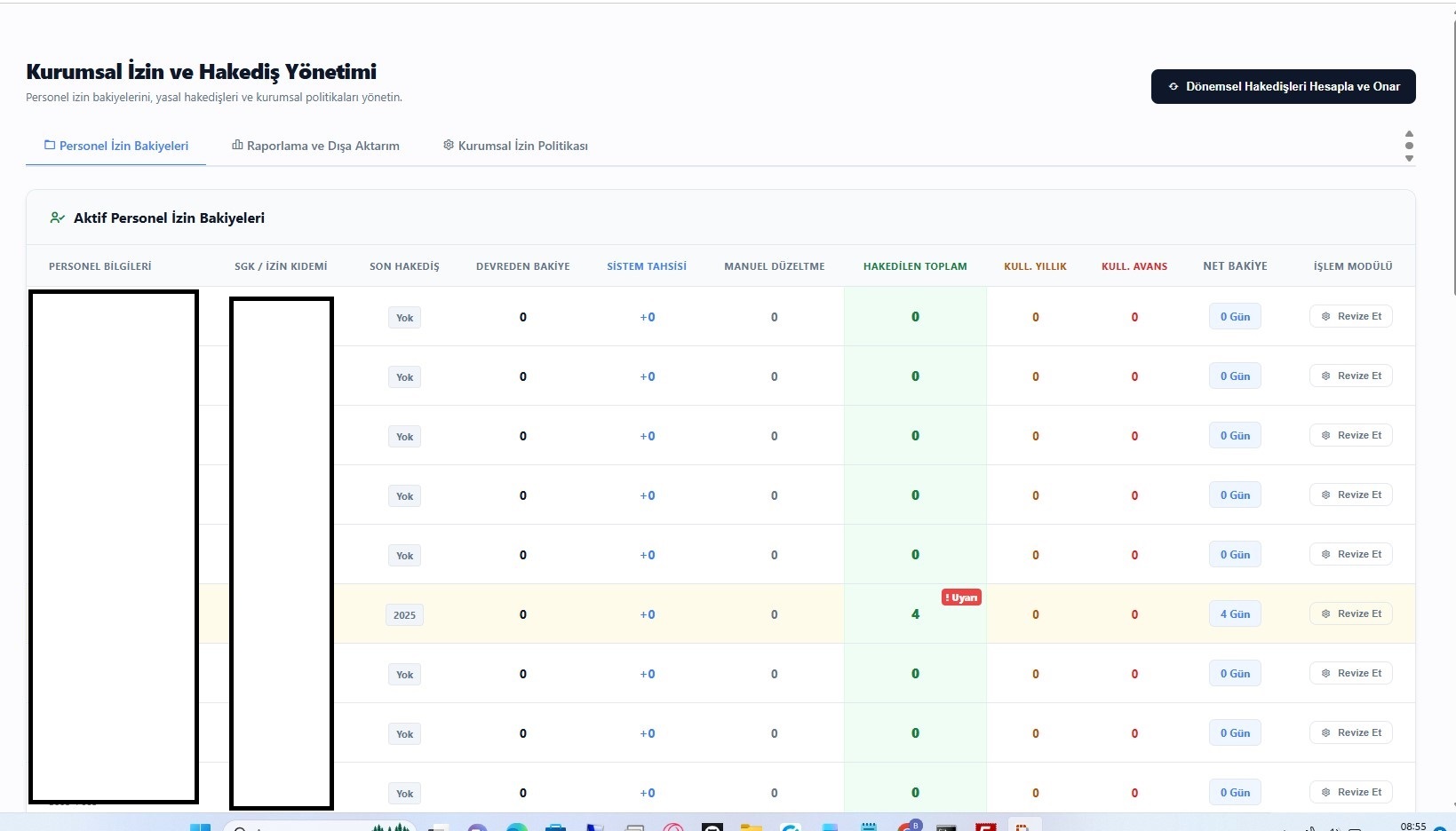This screenshot has height=831, width=1456.
Task: Click the folder icon on the Personel İzin Bakiyeleri tab
Action: tap(50, 145)
